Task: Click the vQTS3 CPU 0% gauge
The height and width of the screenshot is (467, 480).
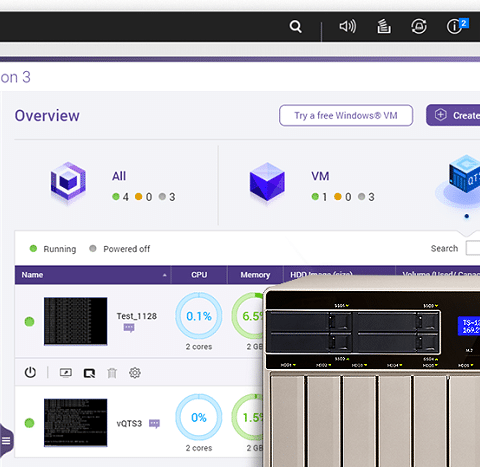Action: [x=199, y=417]
